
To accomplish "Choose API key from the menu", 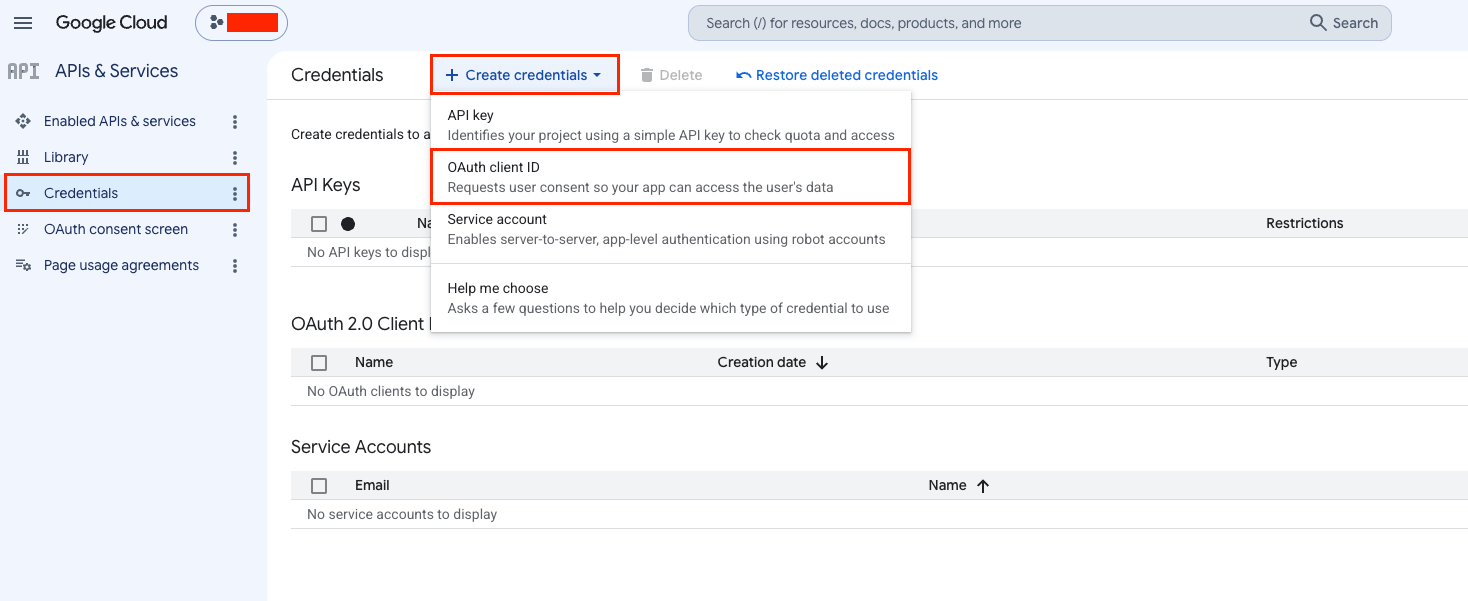I will point(671,125).
